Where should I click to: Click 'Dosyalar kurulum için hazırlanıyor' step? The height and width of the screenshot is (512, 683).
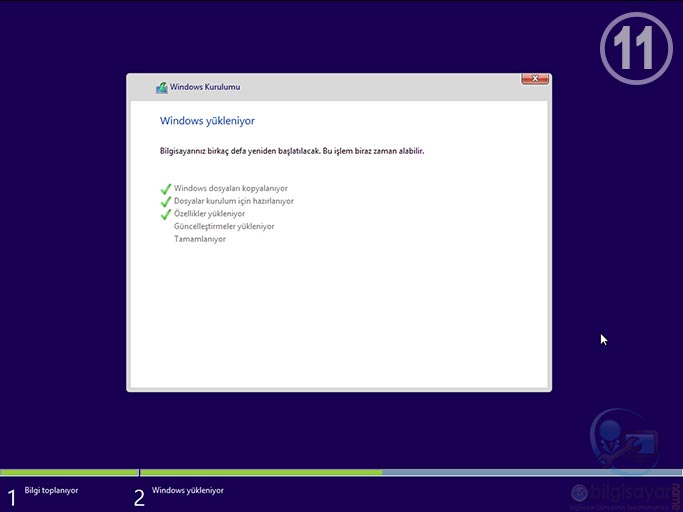[x=234, y=201]
